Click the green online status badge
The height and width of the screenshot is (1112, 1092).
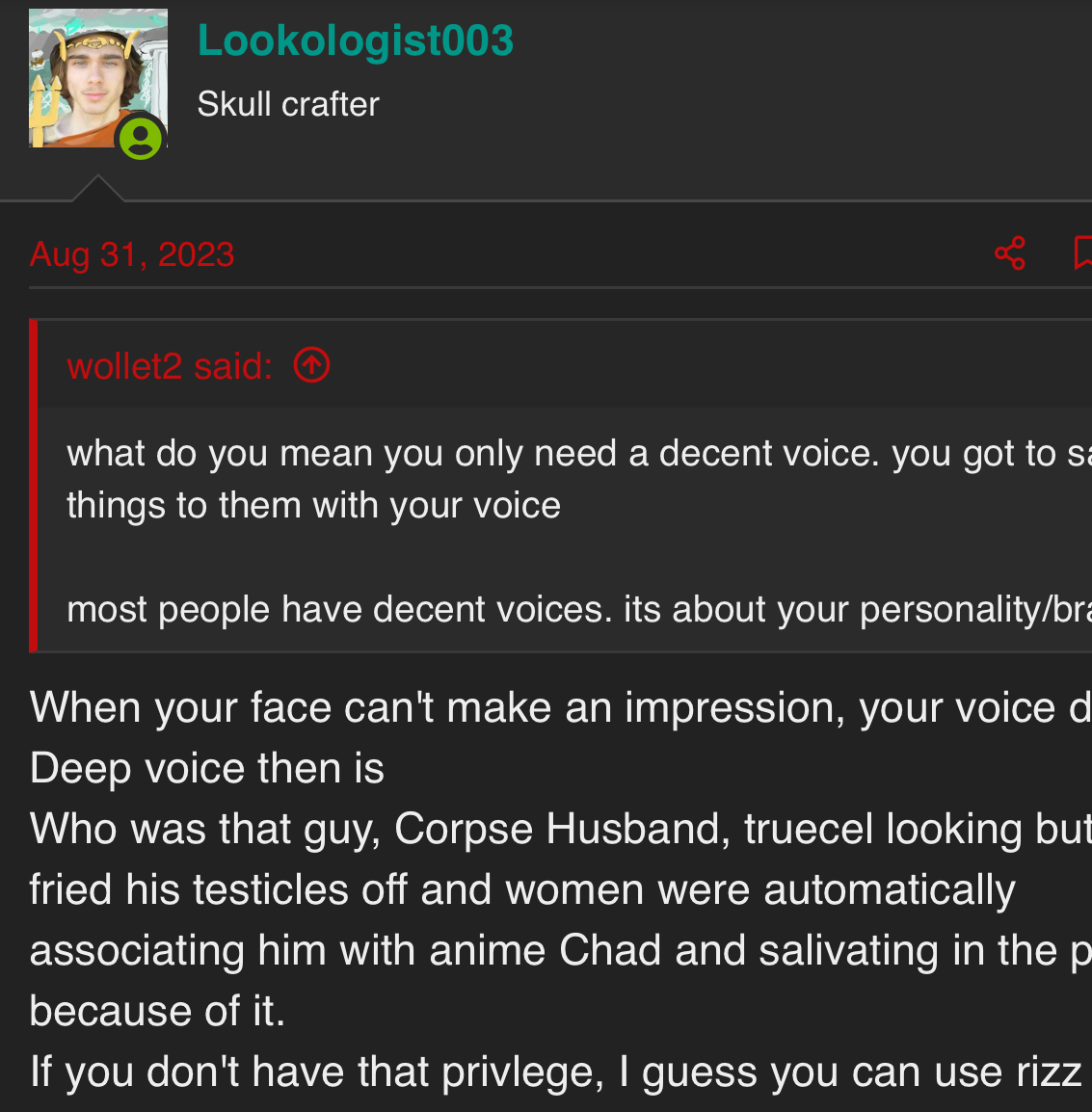pyautogui.click(x=141, y=139)
